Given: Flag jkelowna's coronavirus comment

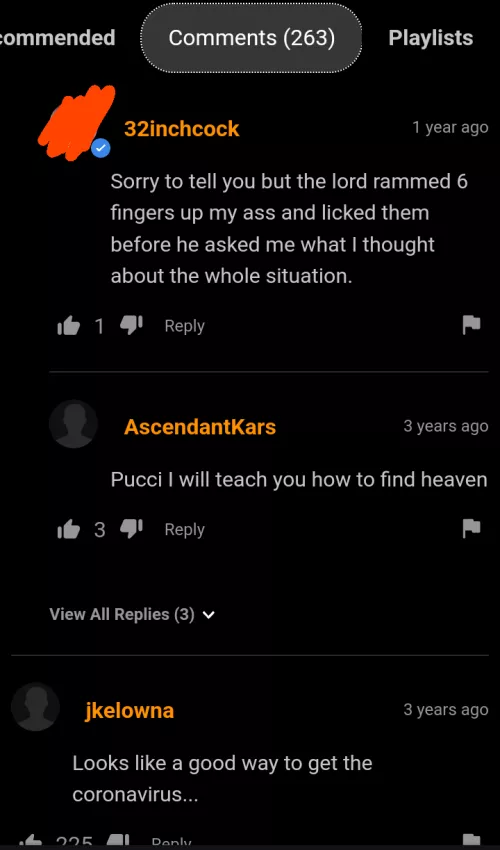Looking at the screenshot, I should click(x=471, y=841).
